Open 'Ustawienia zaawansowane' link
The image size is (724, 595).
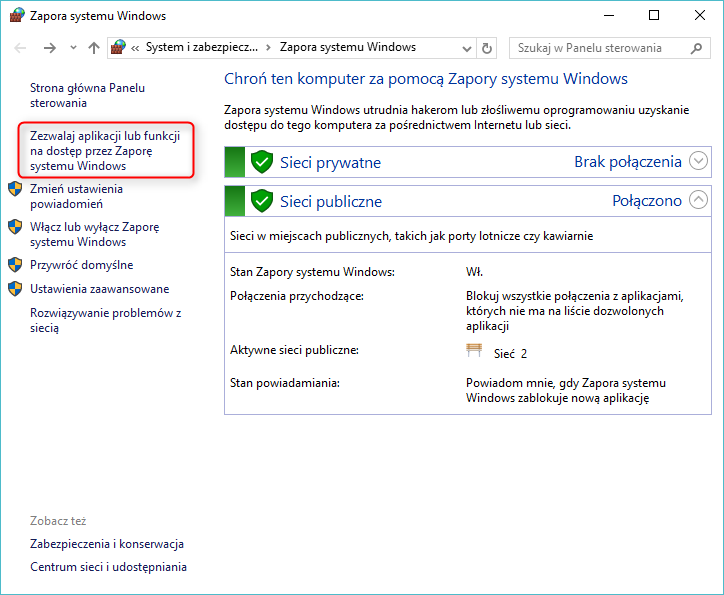[x=99, y=289]
